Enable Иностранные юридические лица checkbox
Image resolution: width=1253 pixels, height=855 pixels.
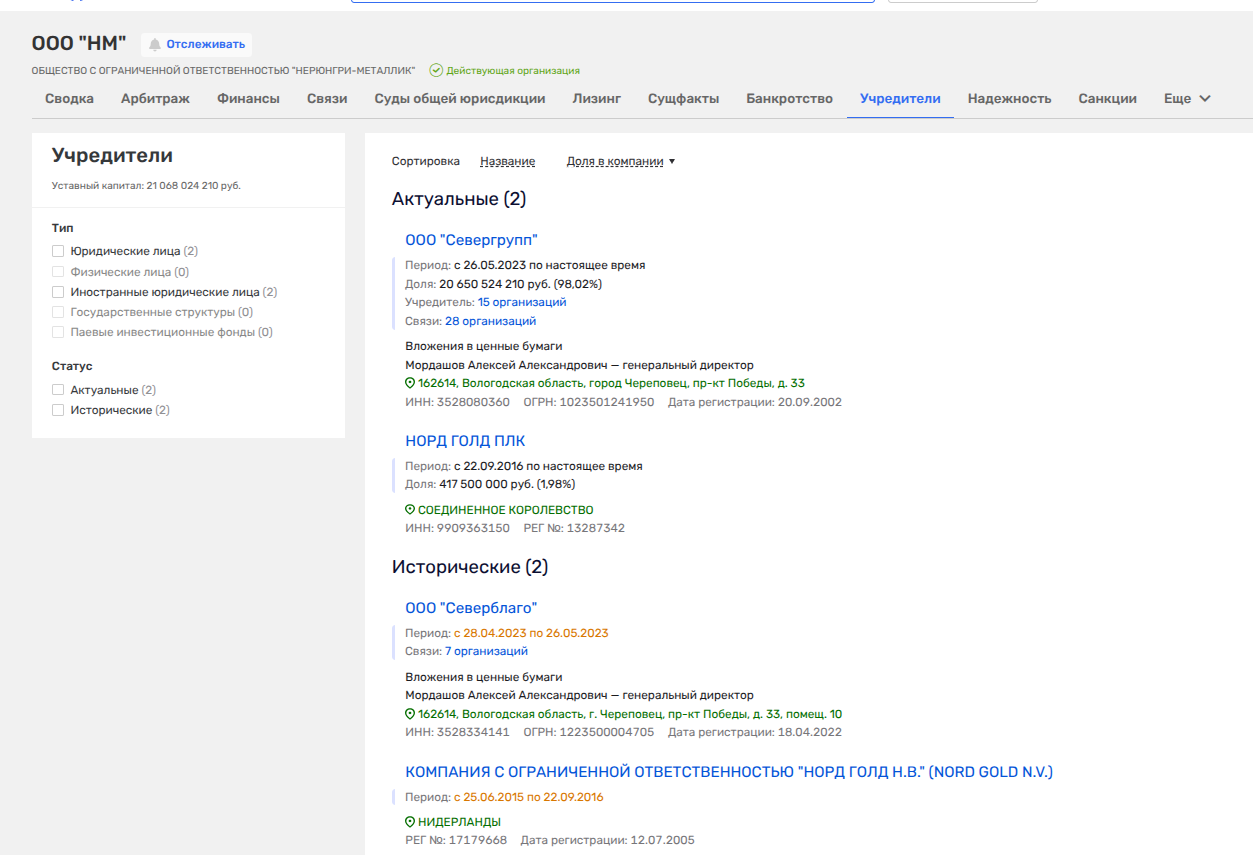pos(58,292)
